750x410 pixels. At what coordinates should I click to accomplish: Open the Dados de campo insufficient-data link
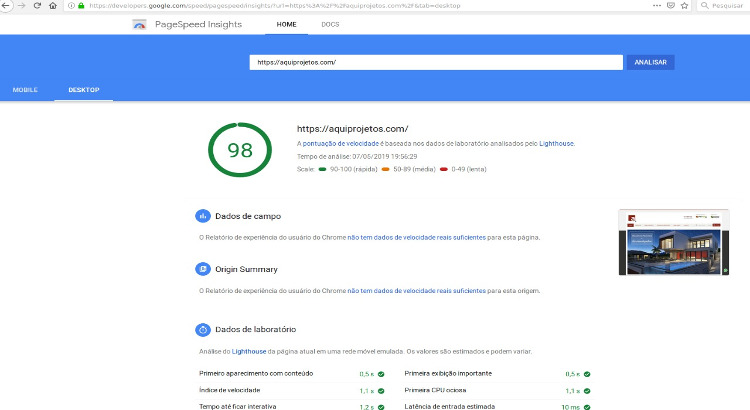click(417, 237)
